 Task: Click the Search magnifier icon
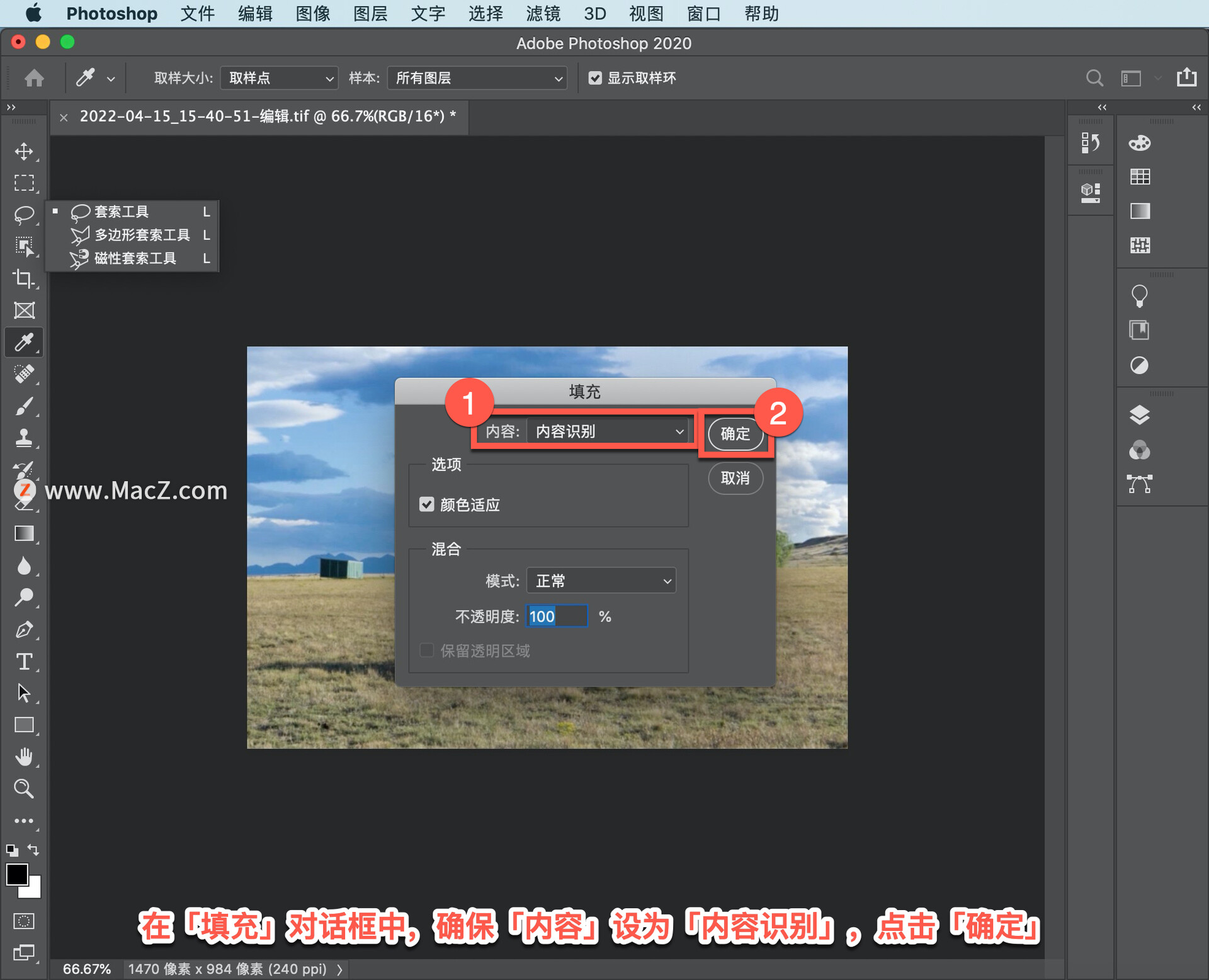point(1094,78)
